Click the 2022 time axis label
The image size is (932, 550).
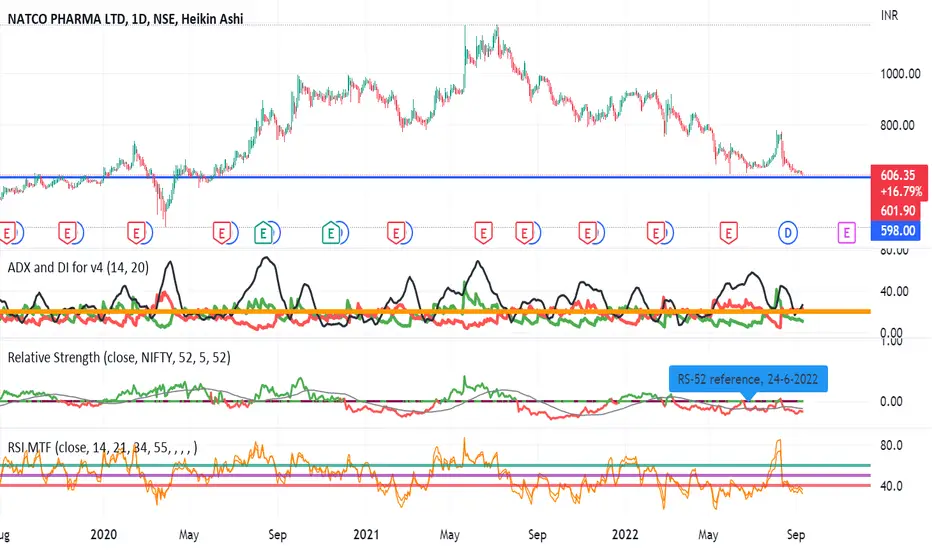(x=625, y=535)
